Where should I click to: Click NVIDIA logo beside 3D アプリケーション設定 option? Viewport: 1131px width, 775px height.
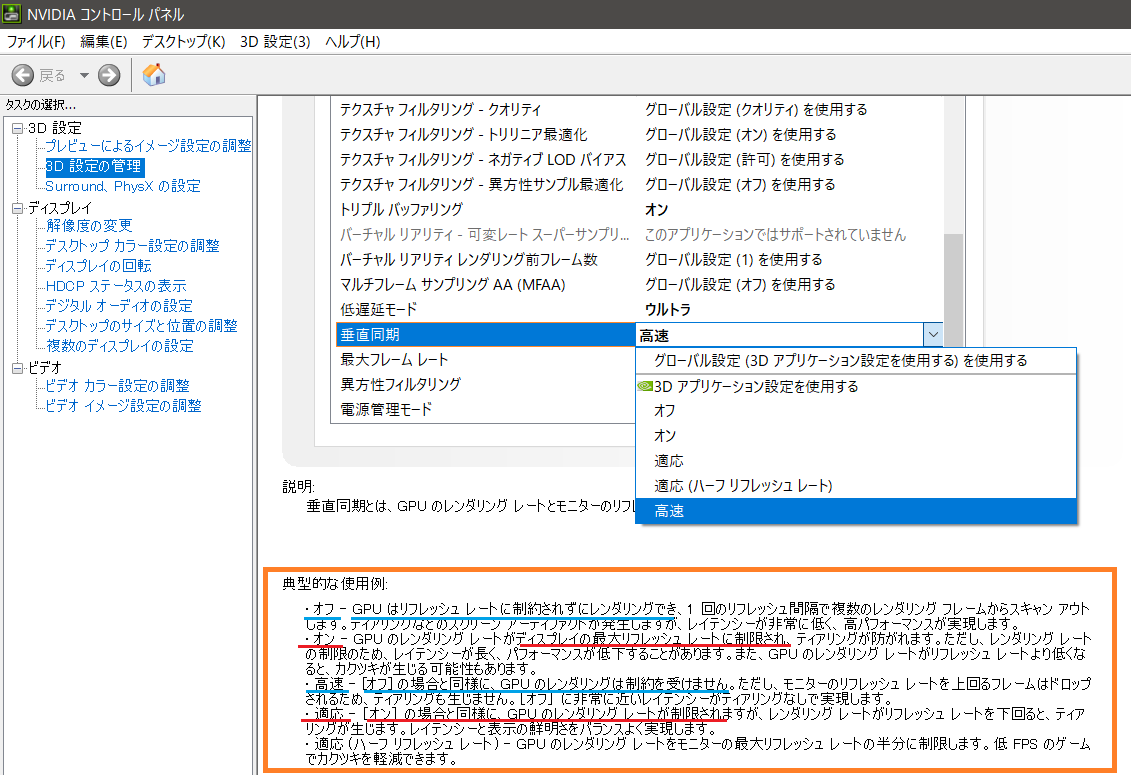645,387
